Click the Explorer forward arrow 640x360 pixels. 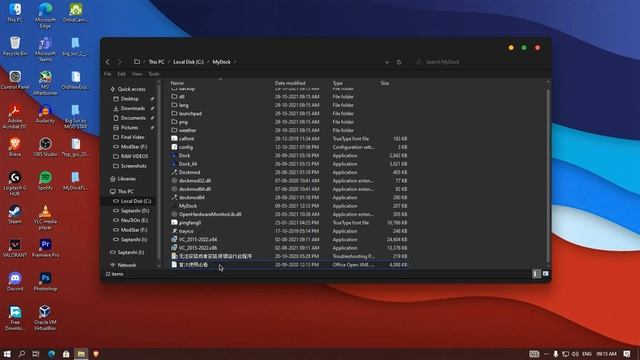coord(119,62)
